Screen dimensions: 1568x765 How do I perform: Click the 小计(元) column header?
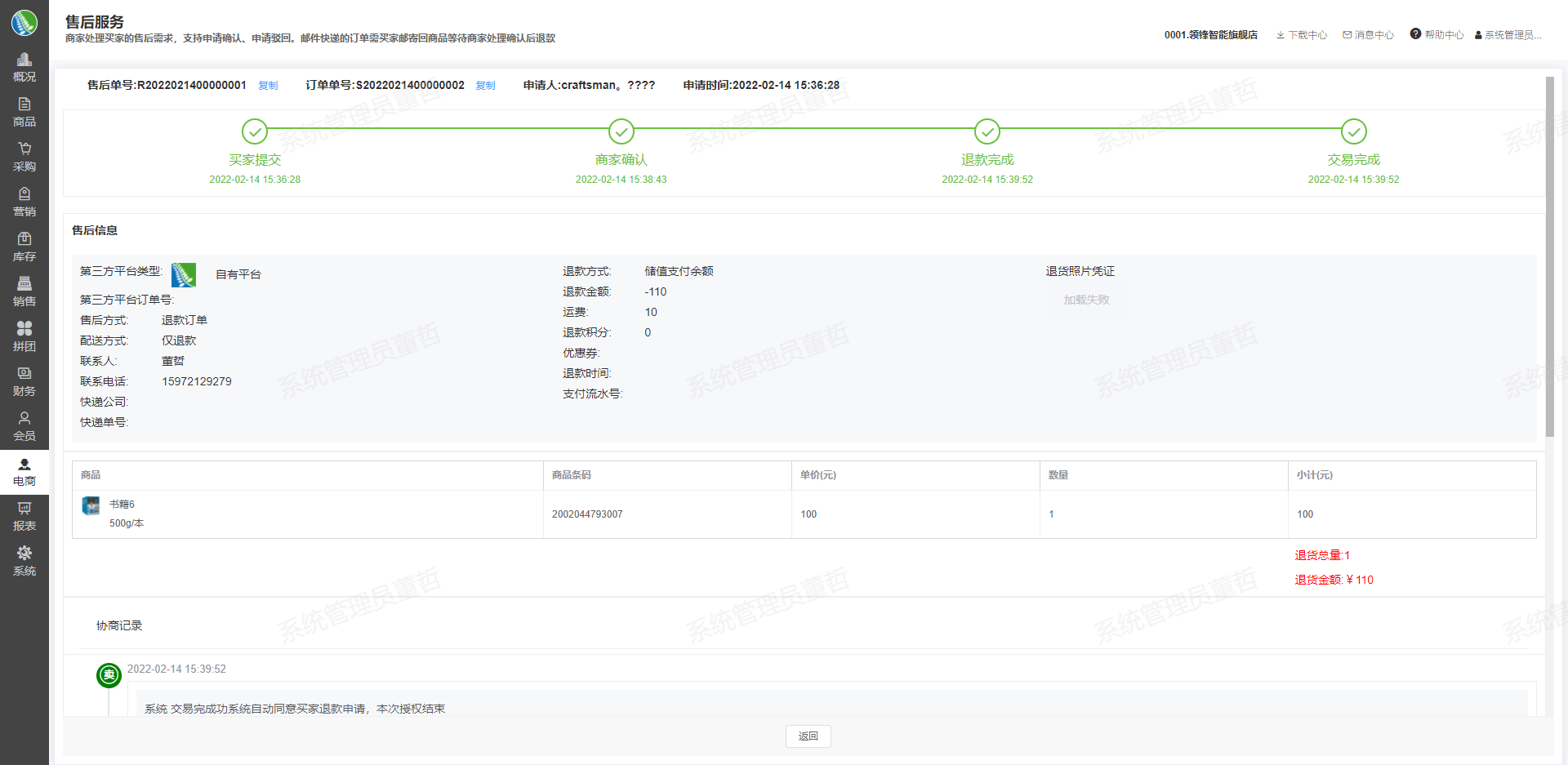1315,475
